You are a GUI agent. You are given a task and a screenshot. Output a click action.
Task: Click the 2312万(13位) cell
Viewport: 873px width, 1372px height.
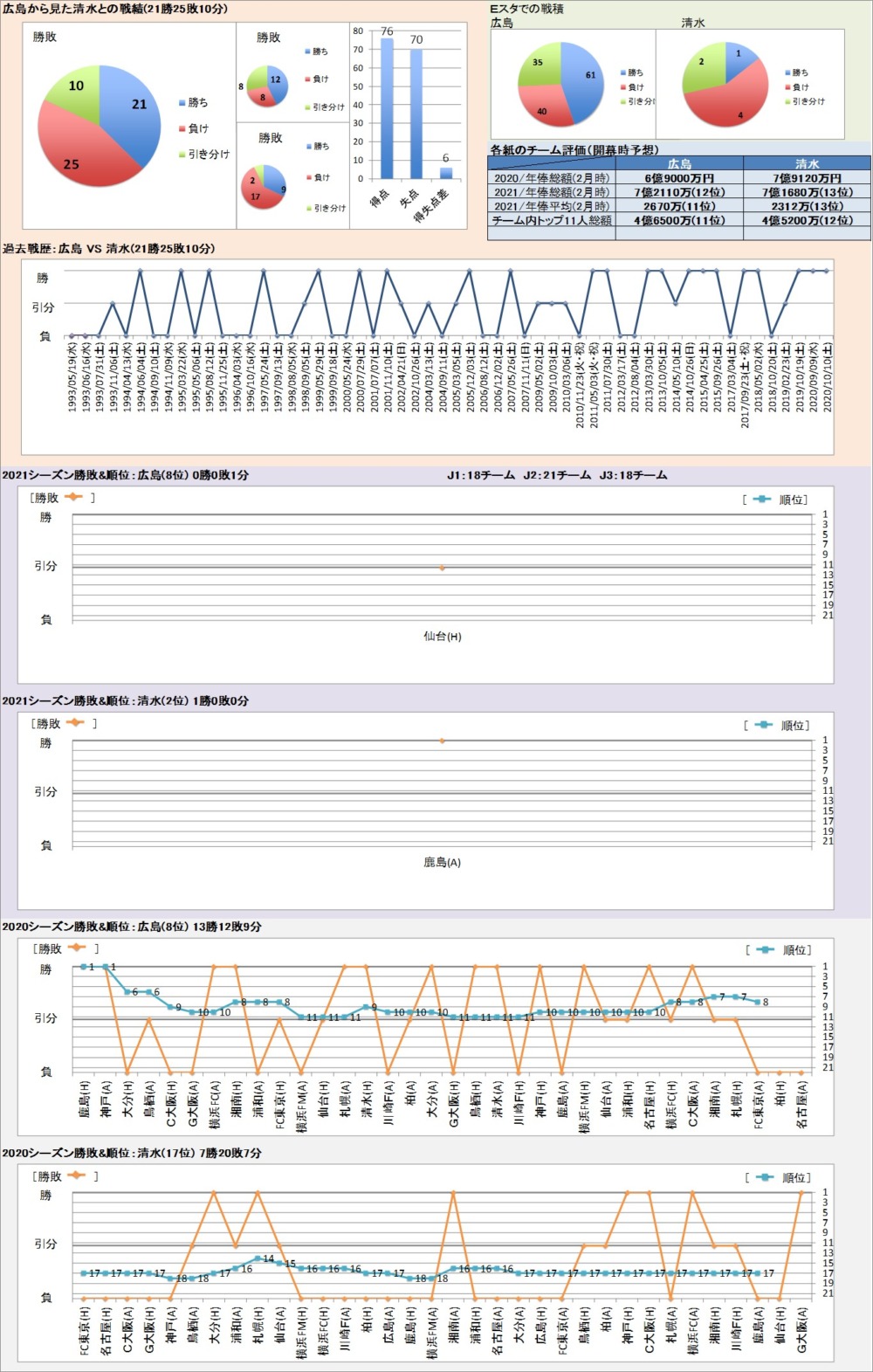click(808, 206)
